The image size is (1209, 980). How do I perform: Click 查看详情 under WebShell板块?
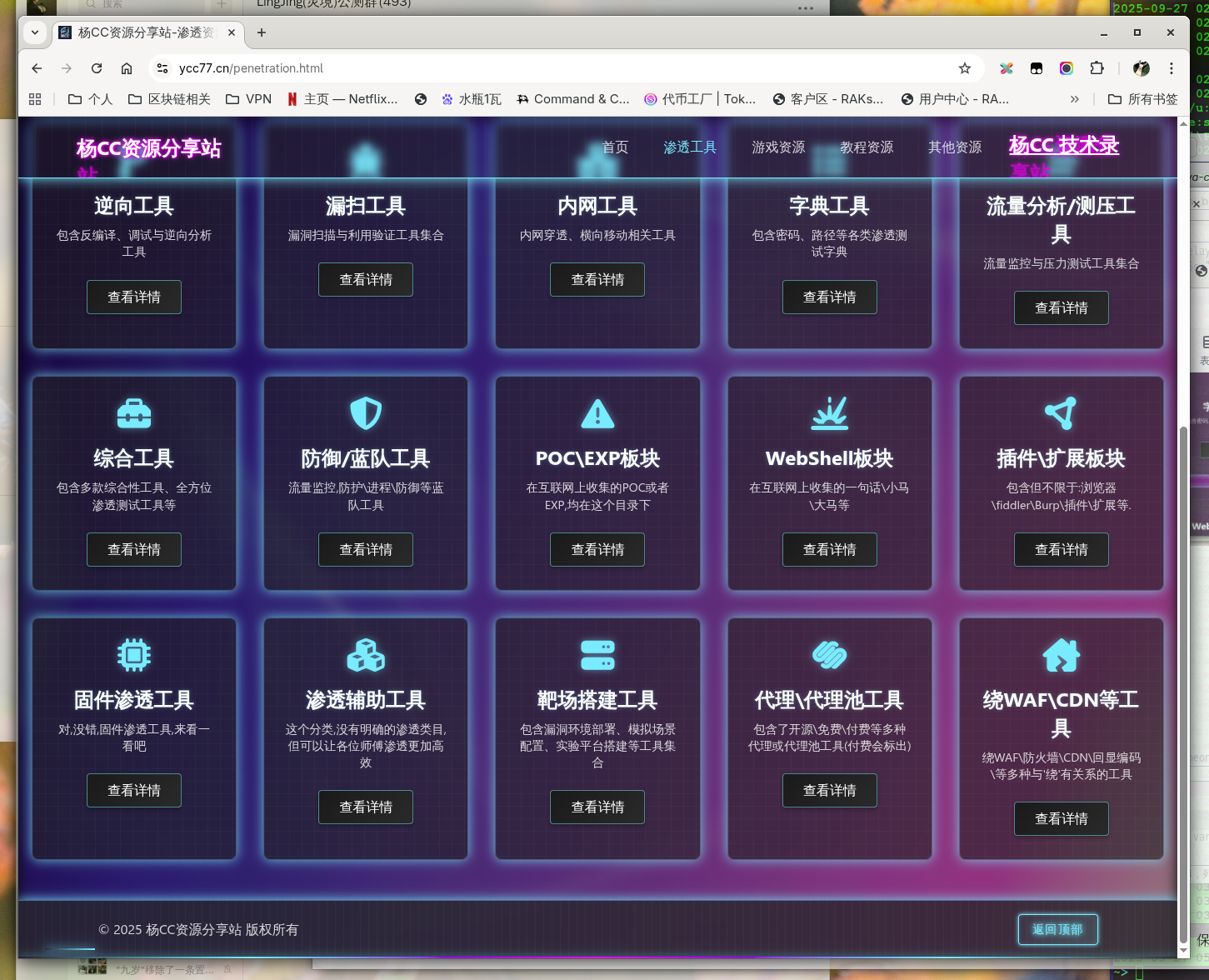pos(830,550)
